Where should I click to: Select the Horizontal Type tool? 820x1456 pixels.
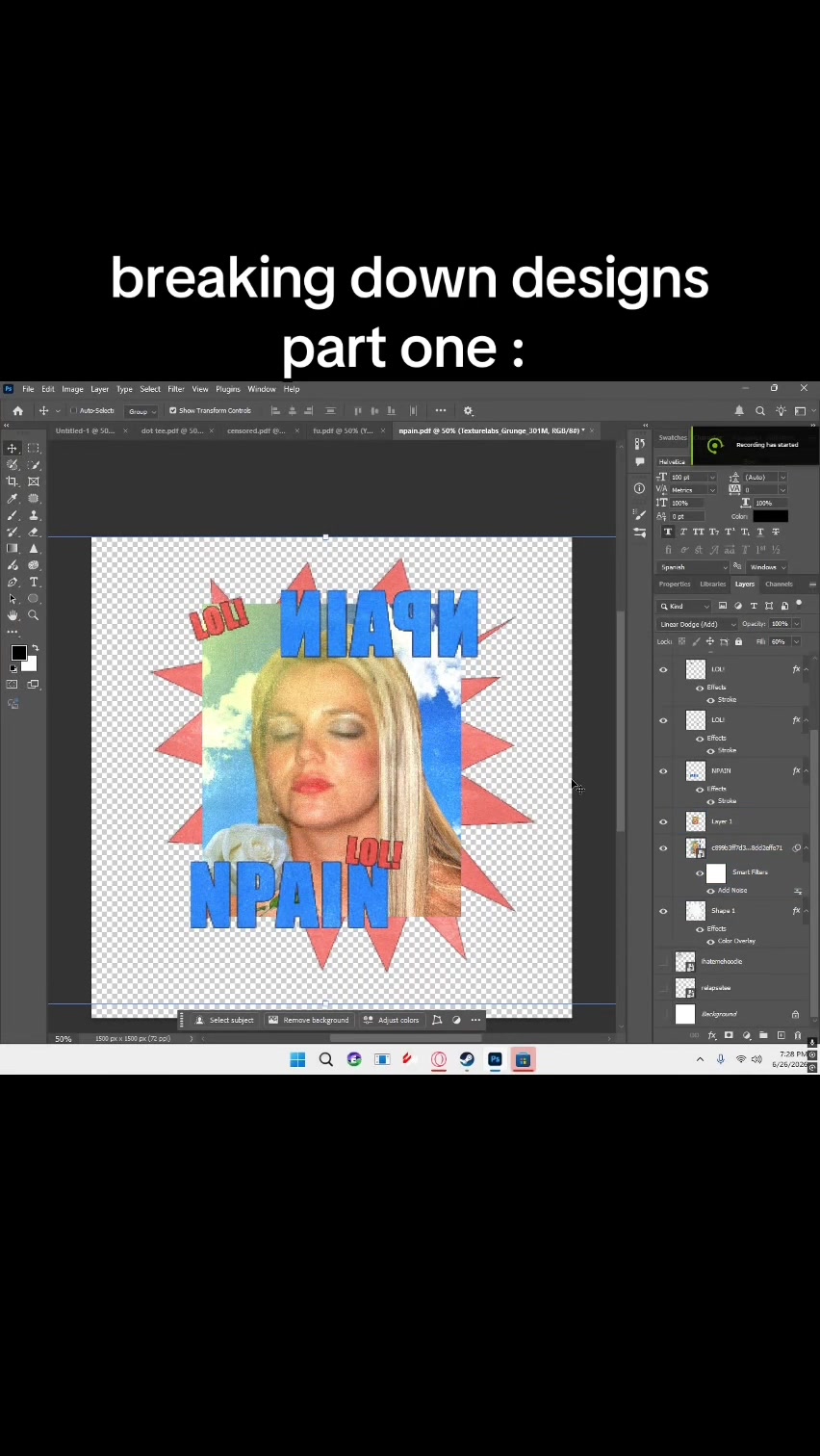pyautogui.click(x=34, y=582)
